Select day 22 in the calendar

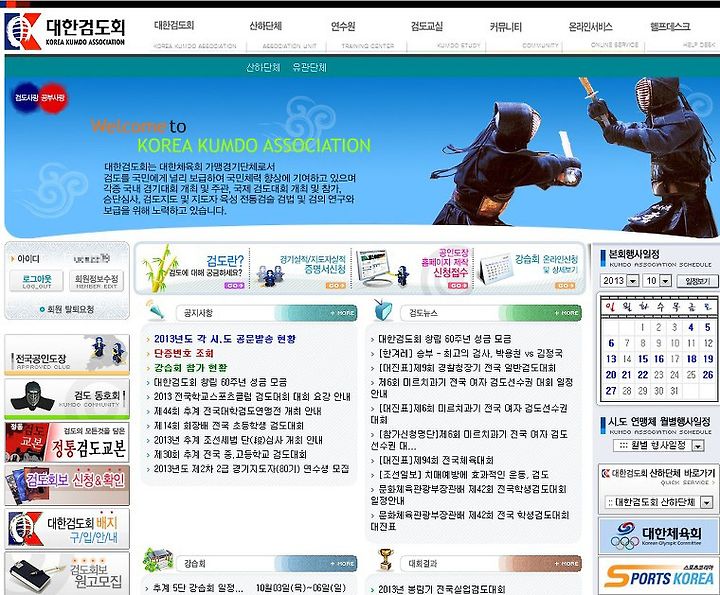(x=642, y=375)
